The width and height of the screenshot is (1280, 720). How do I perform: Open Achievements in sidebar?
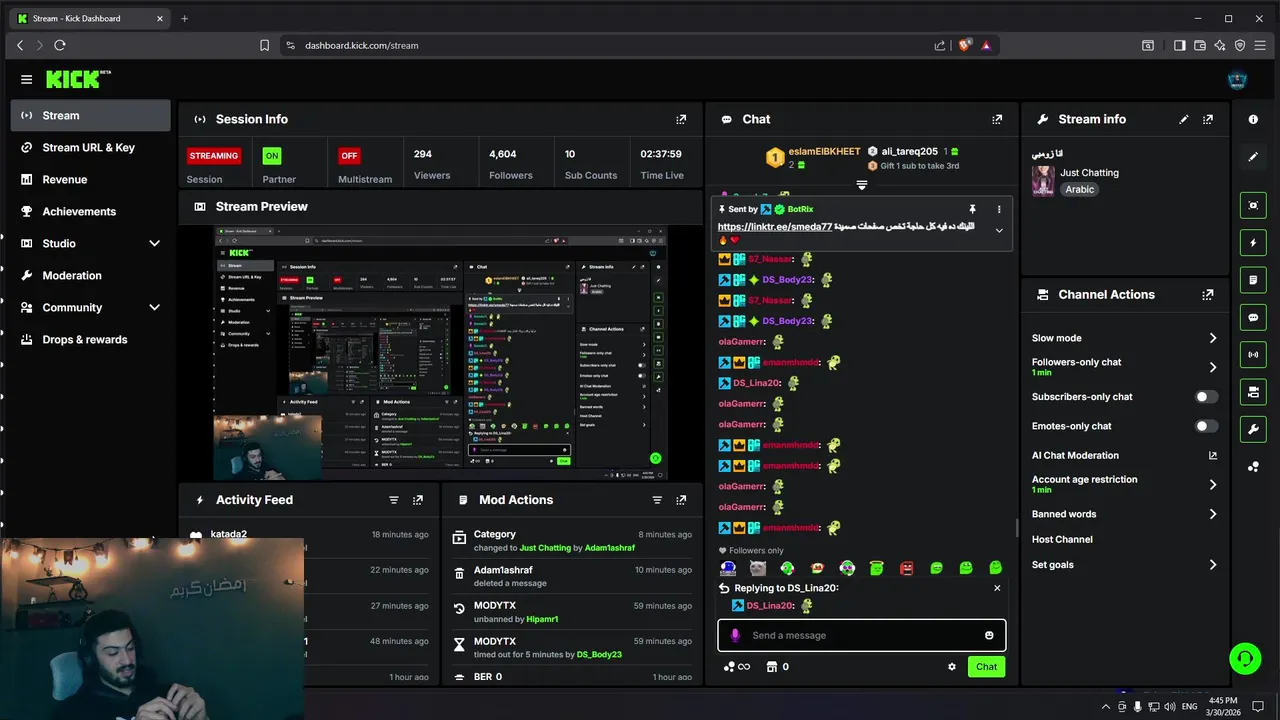click(91, 211)
